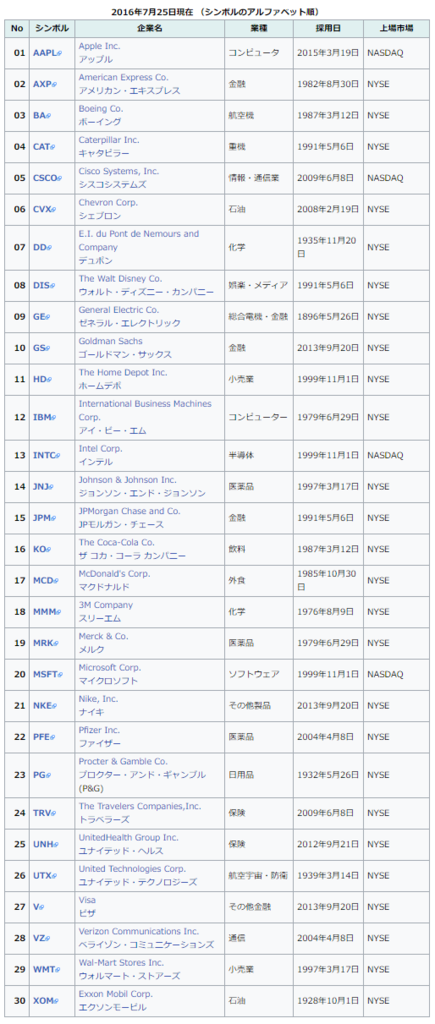Open the CSCO ticker link

[47, 178]
